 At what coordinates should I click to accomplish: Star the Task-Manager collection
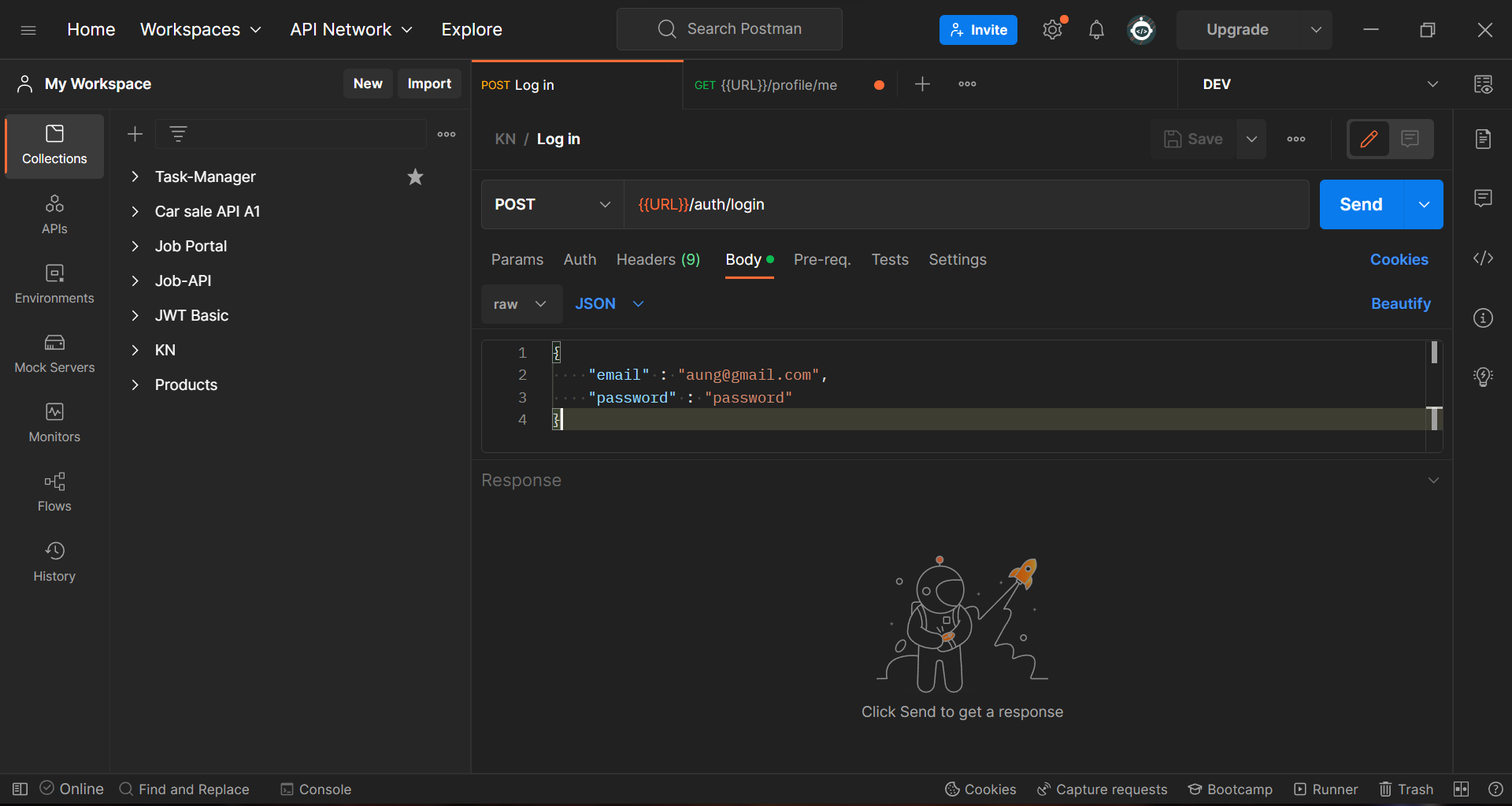(x=415, y=177)
